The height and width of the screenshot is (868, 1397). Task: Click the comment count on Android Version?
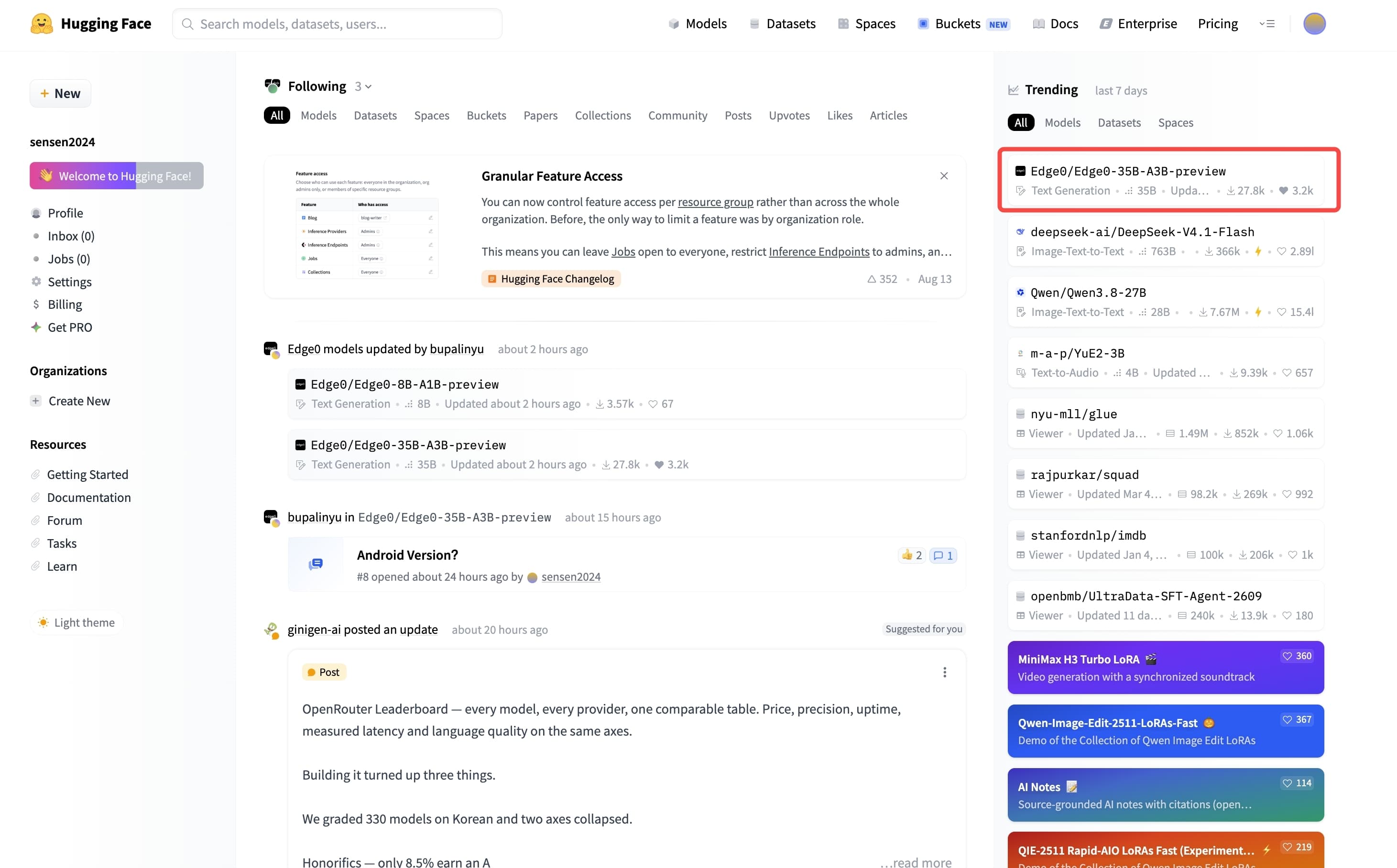tap(943, 555)
